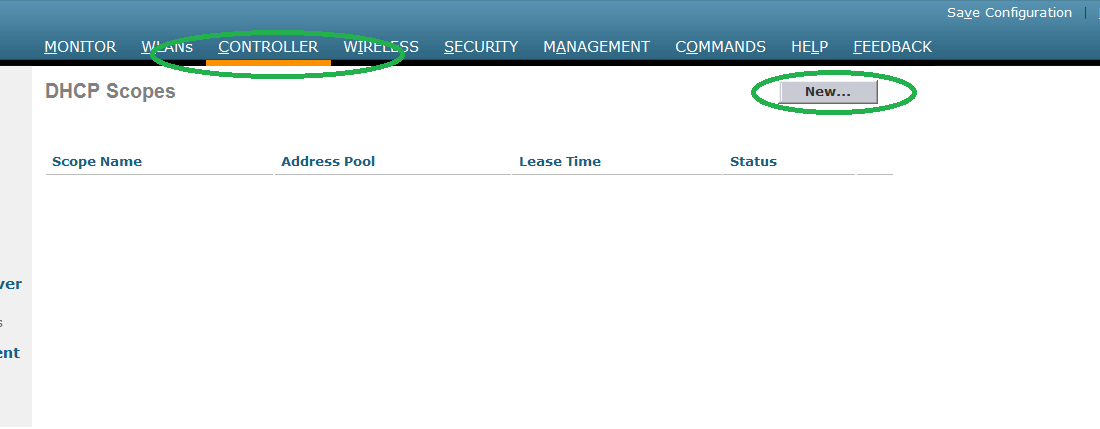Open the WIRELESS menu

tap(381, 47)
